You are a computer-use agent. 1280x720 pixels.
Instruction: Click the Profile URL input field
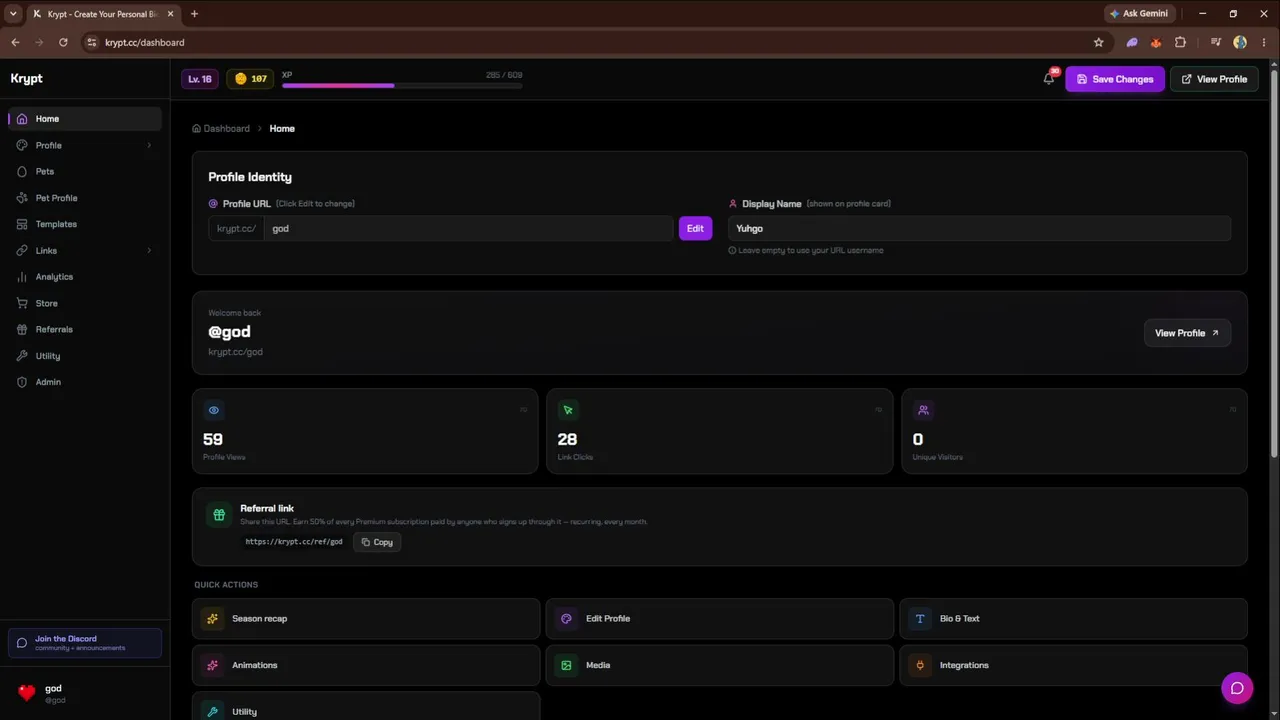pyautogui.click(x=468, y=228)
